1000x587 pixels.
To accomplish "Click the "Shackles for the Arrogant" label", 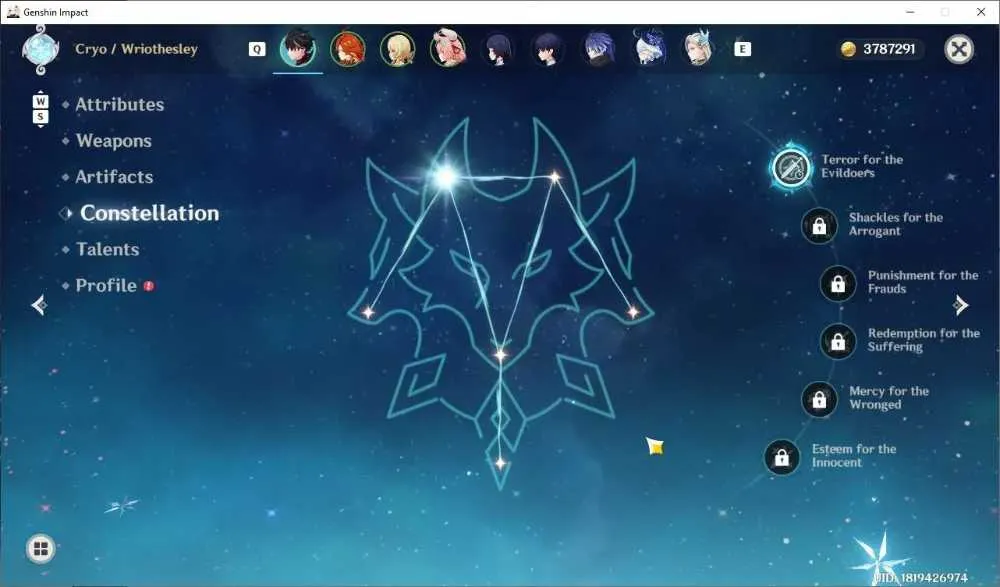I will [x=895, y=224].
